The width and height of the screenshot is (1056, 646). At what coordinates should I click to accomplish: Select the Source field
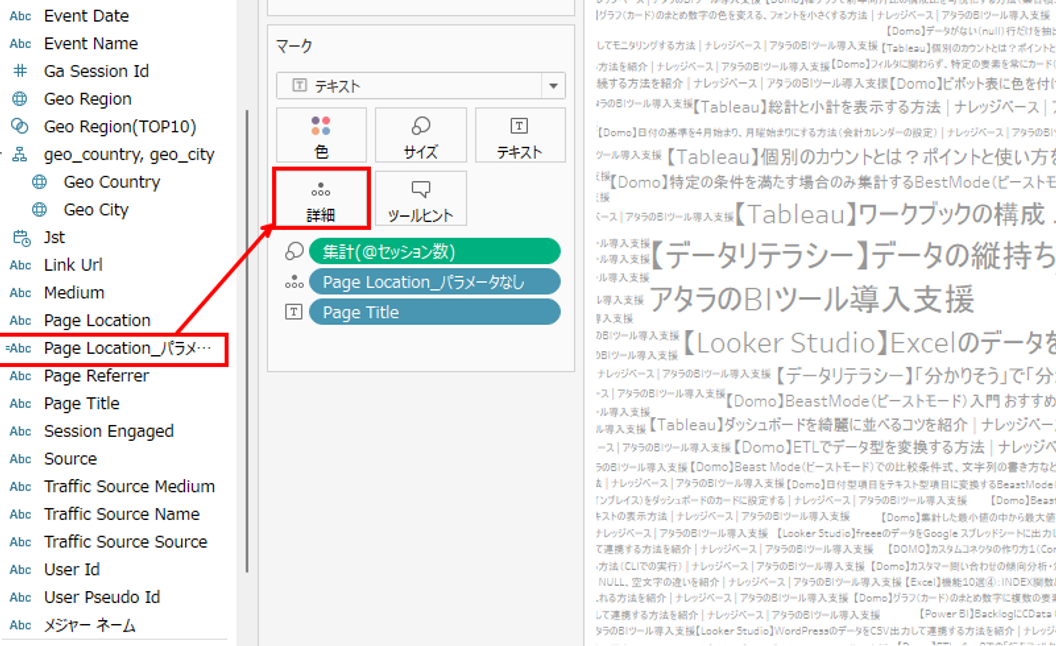pos(70,458)
